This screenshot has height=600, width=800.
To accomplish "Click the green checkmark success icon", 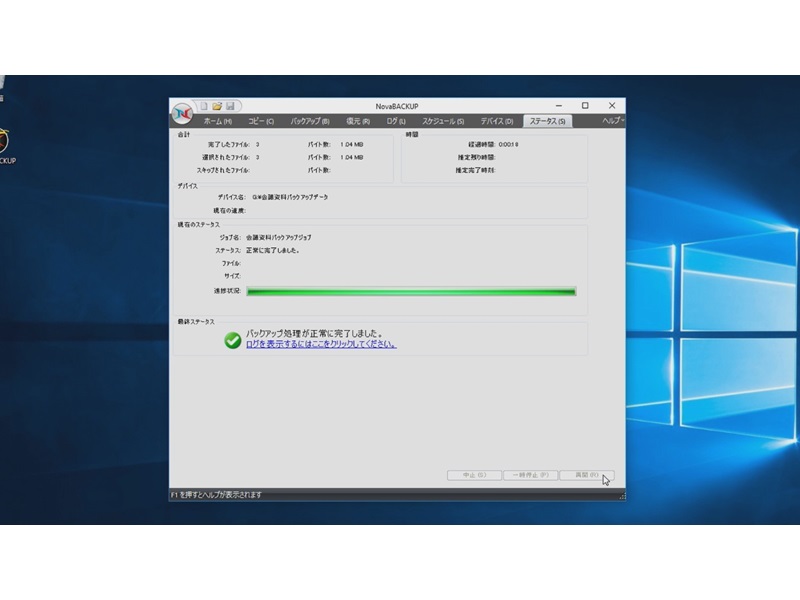I will click(233, 340).
